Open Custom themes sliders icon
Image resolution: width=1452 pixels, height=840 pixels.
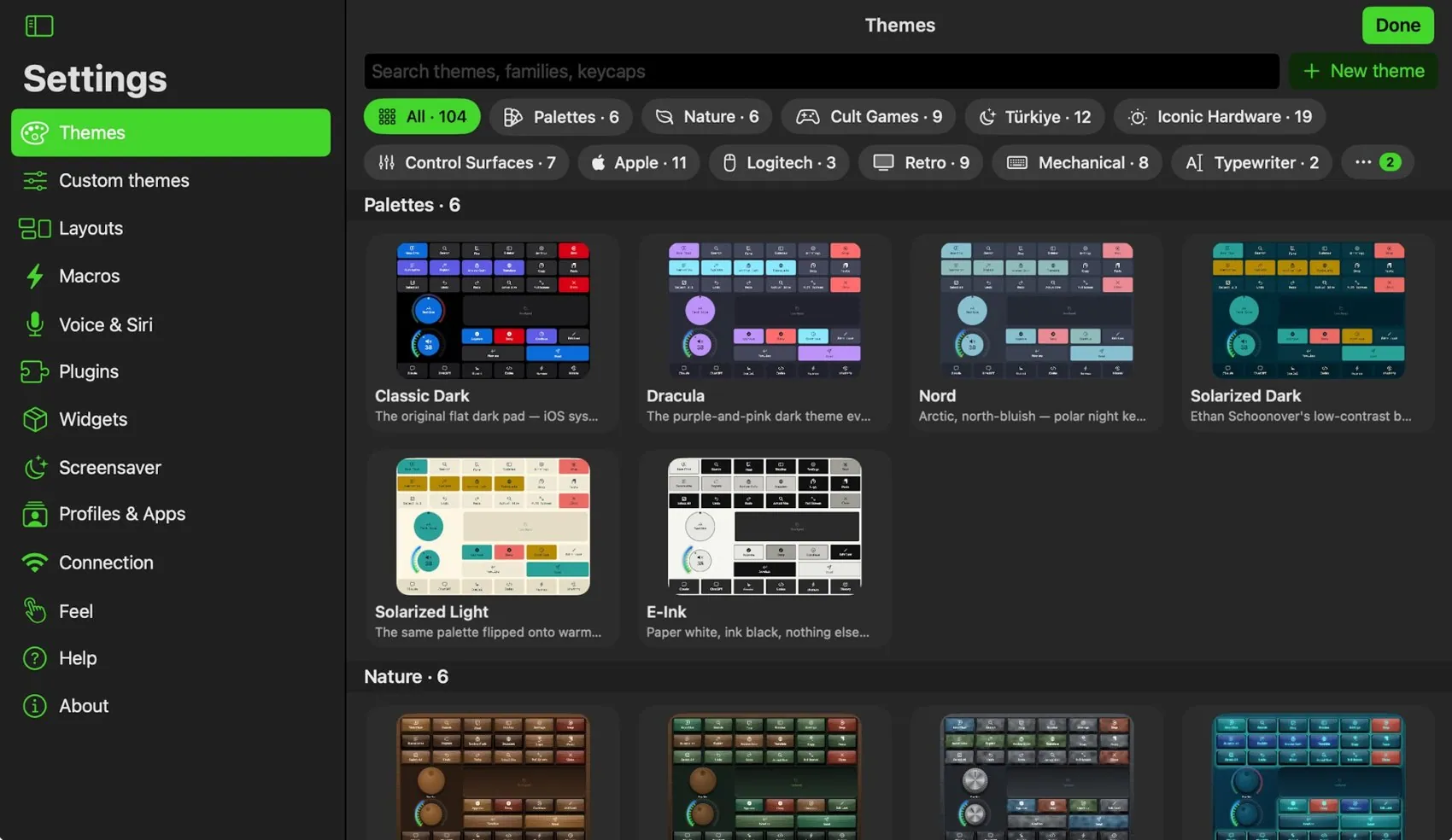35,180
